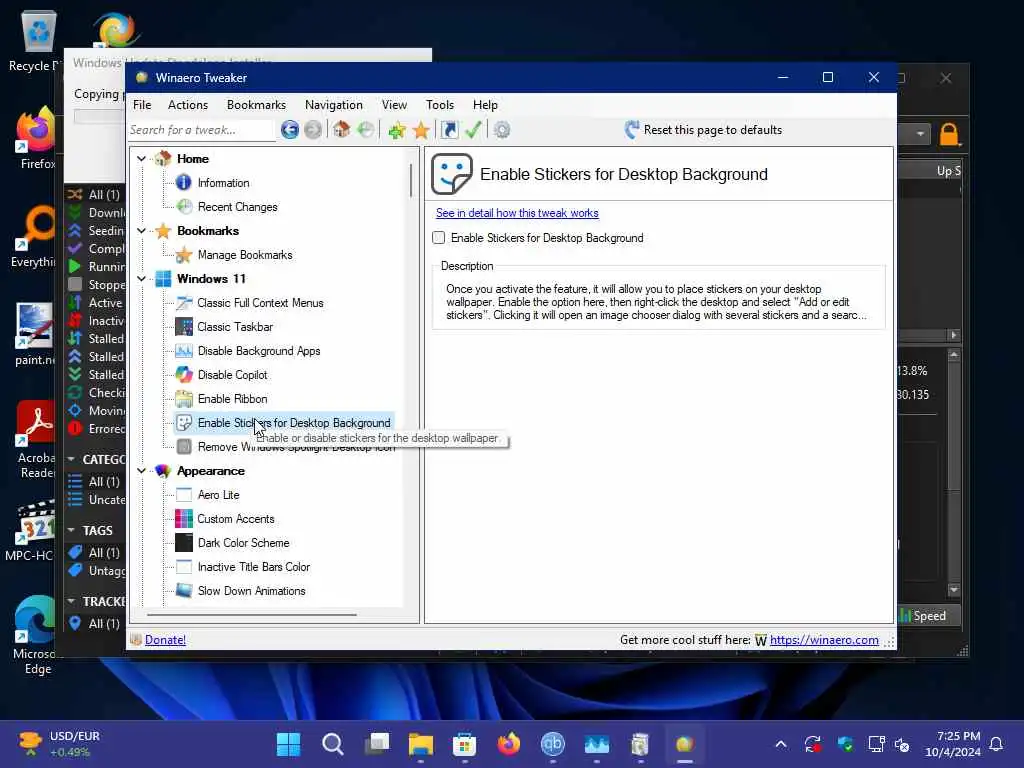Click the Windows Start button
This screenshot has width=1024, height=768.
[x=288, y=744]
